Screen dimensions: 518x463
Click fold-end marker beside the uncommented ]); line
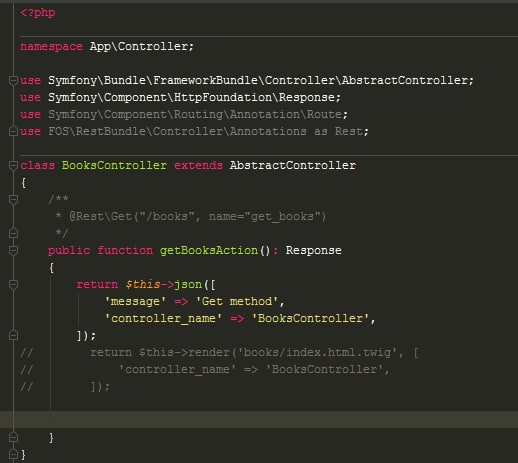[x=13, y=335]
